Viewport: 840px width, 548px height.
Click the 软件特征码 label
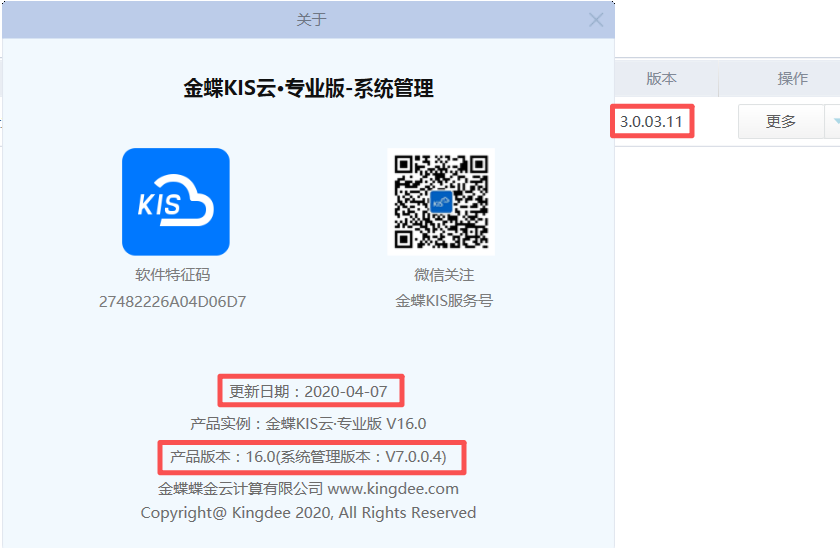click(173, 275)
